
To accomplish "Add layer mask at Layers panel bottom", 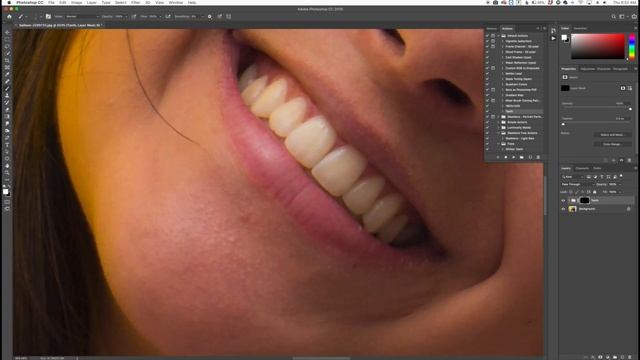I will click(x=600, y=357).
